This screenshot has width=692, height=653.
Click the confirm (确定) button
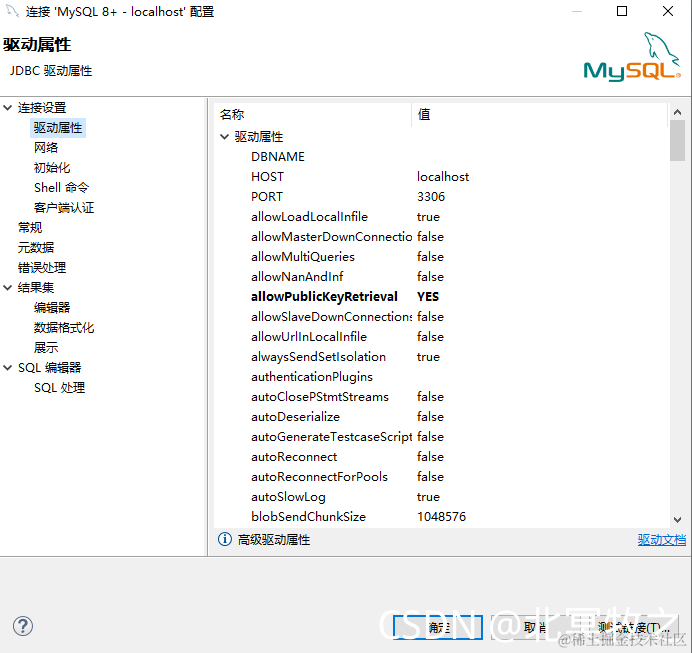coord(437,627)
